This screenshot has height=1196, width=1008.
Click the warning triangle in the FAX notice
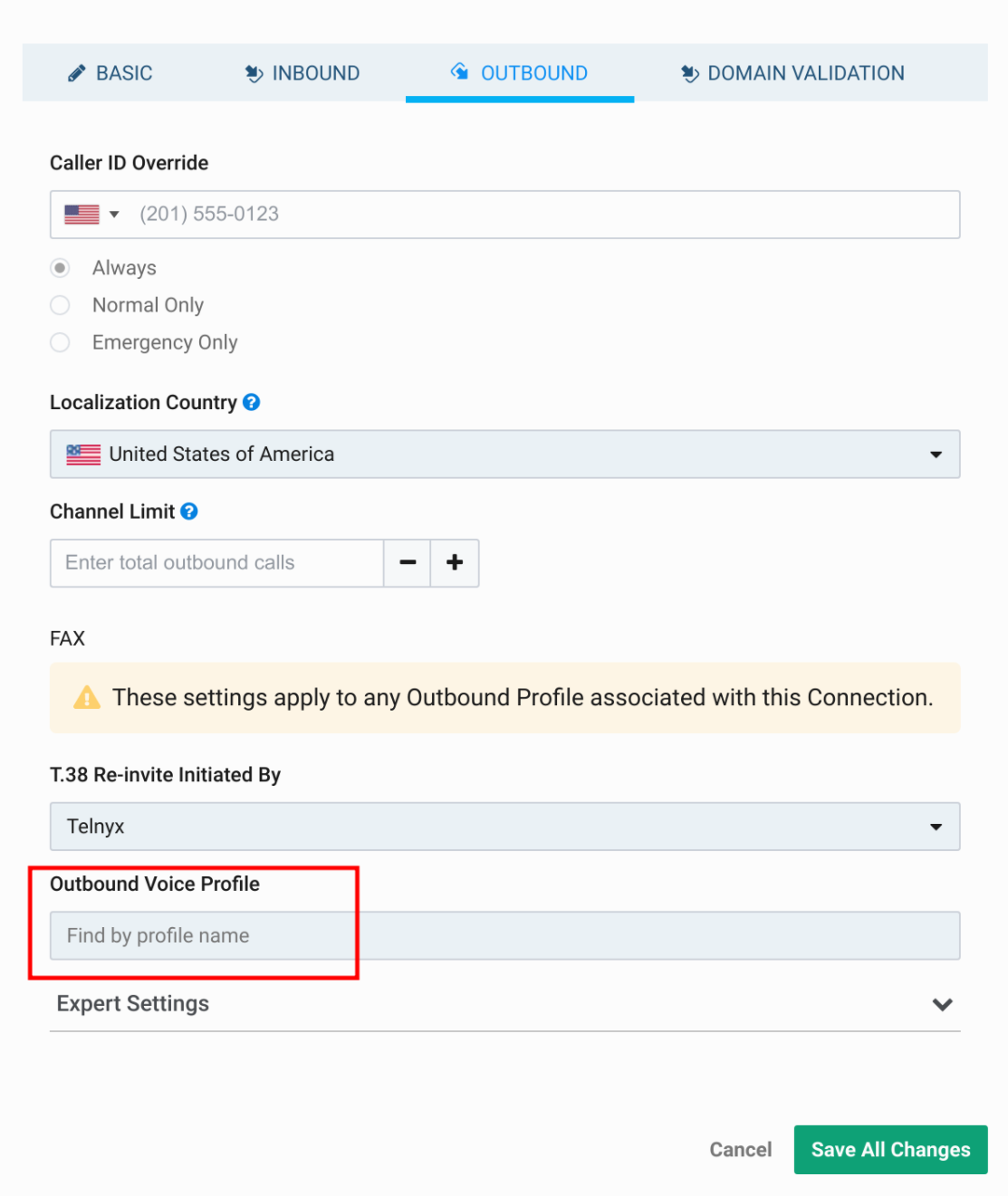tap(86, 697)
